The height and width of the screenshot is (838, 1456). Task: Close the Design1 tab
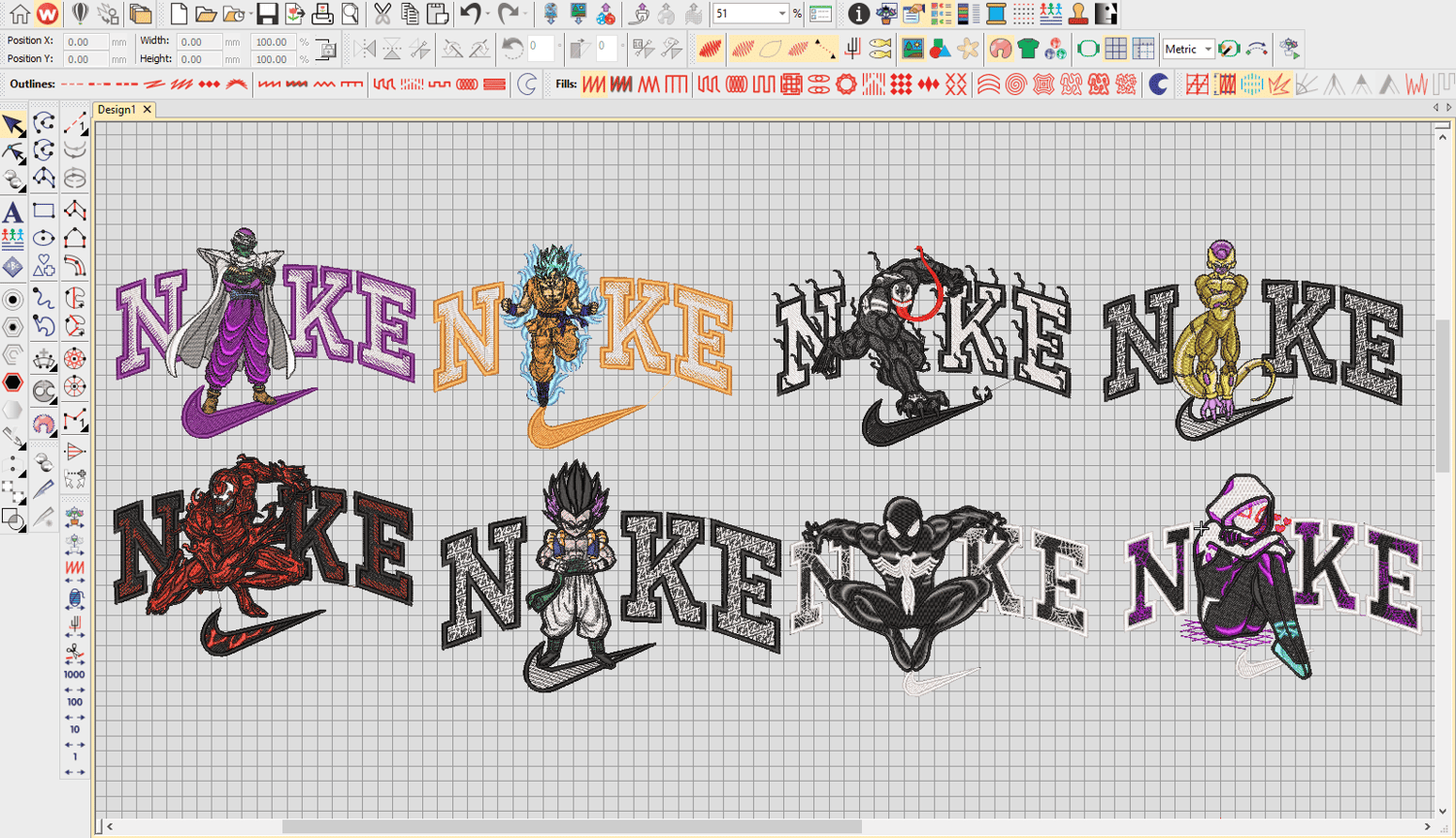pos(148,110)
